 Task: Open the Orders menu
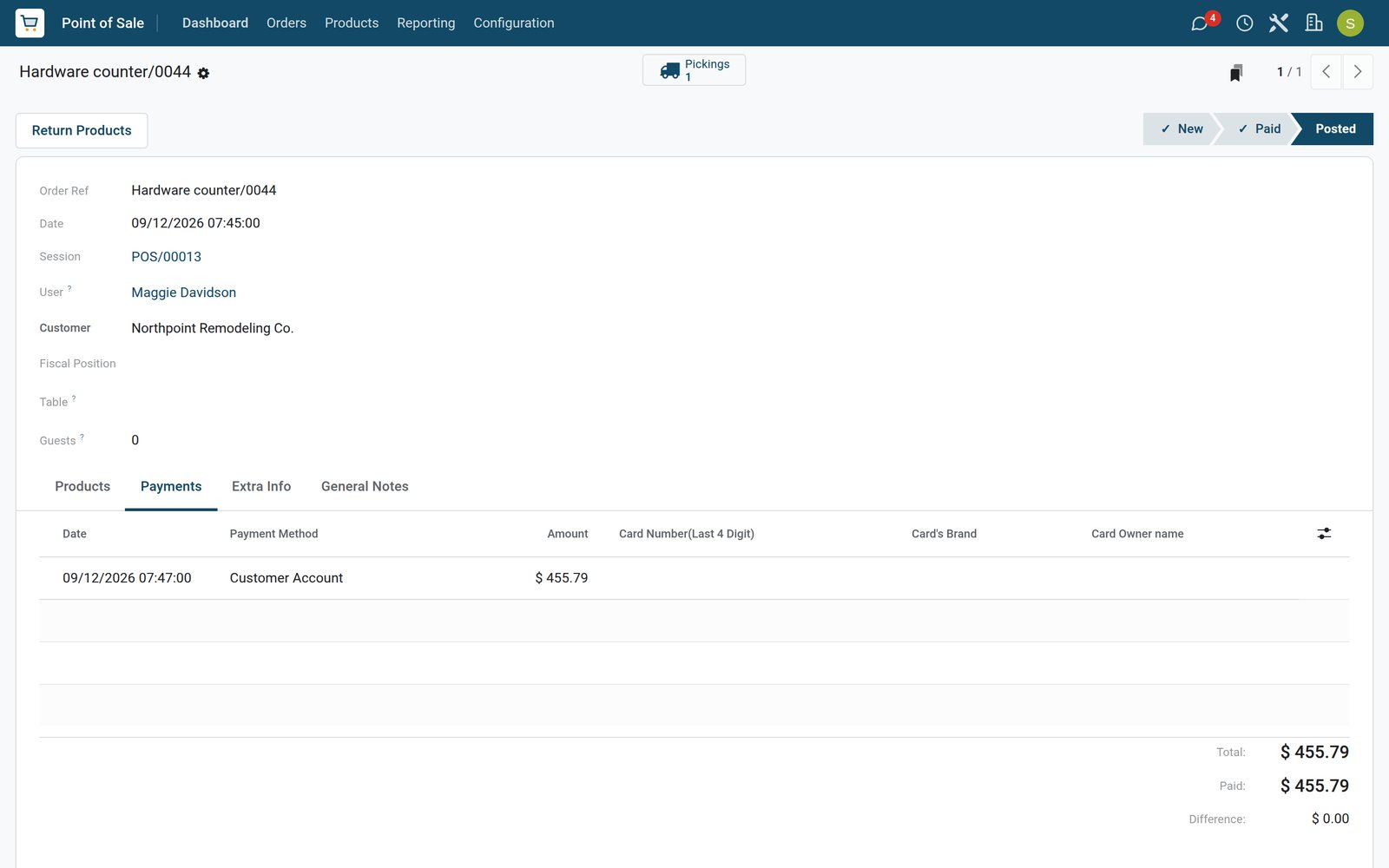[x=286, y=23]
